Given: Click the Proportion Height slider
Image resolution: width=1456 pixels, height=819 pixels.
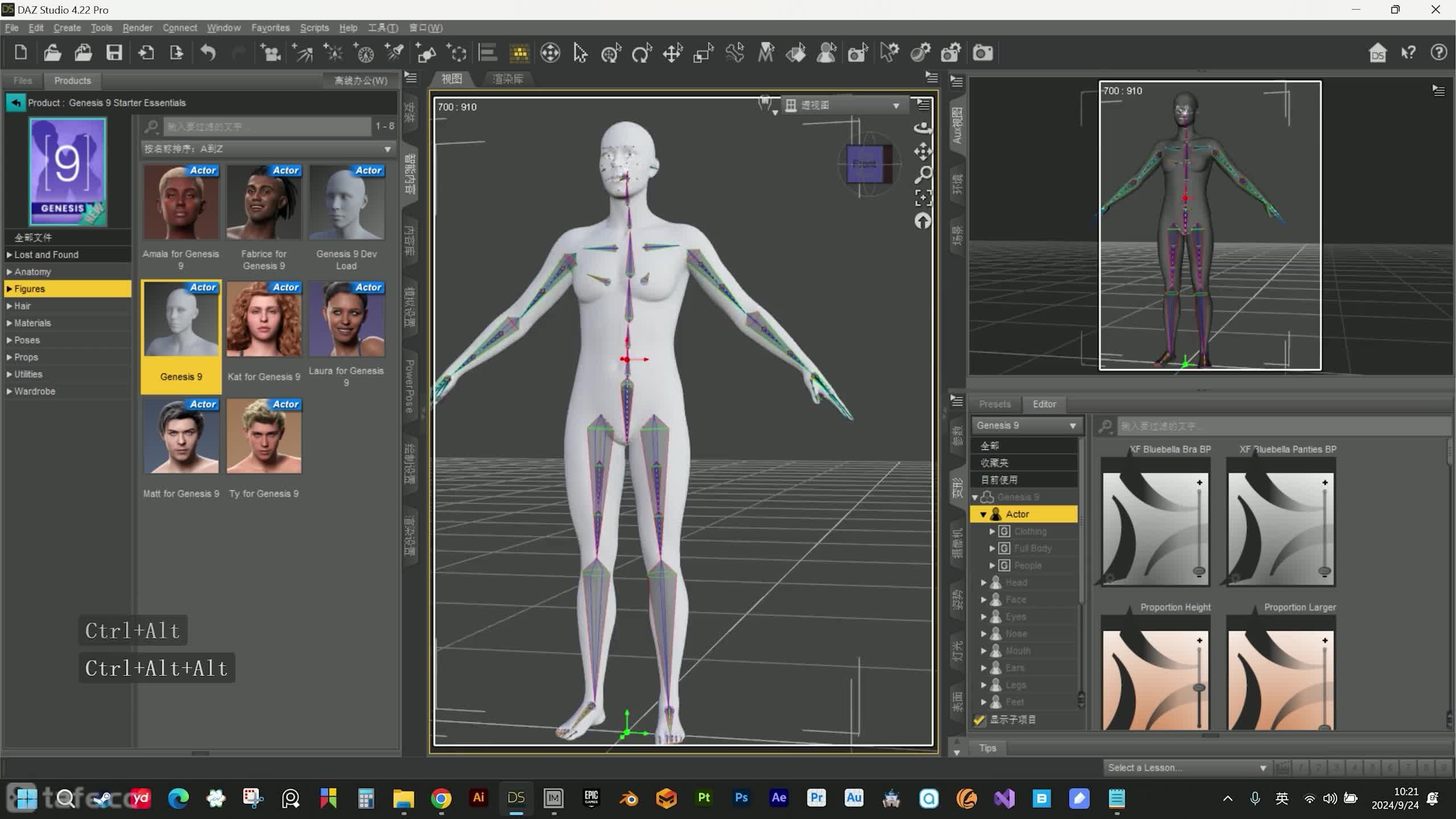Looking at the screenshot, I should pyautogui.click(x=1199, y=688).
